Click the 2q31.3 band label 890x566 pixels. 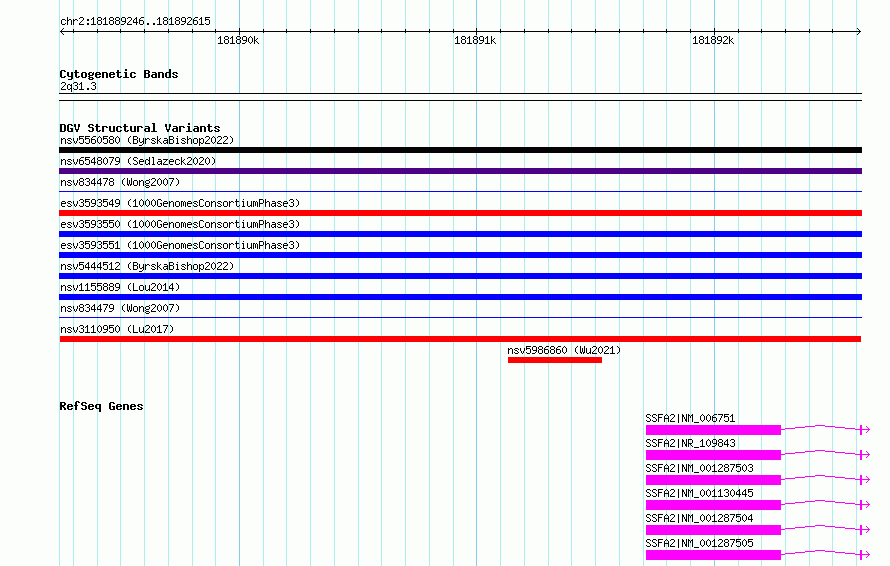coord(78,86)
